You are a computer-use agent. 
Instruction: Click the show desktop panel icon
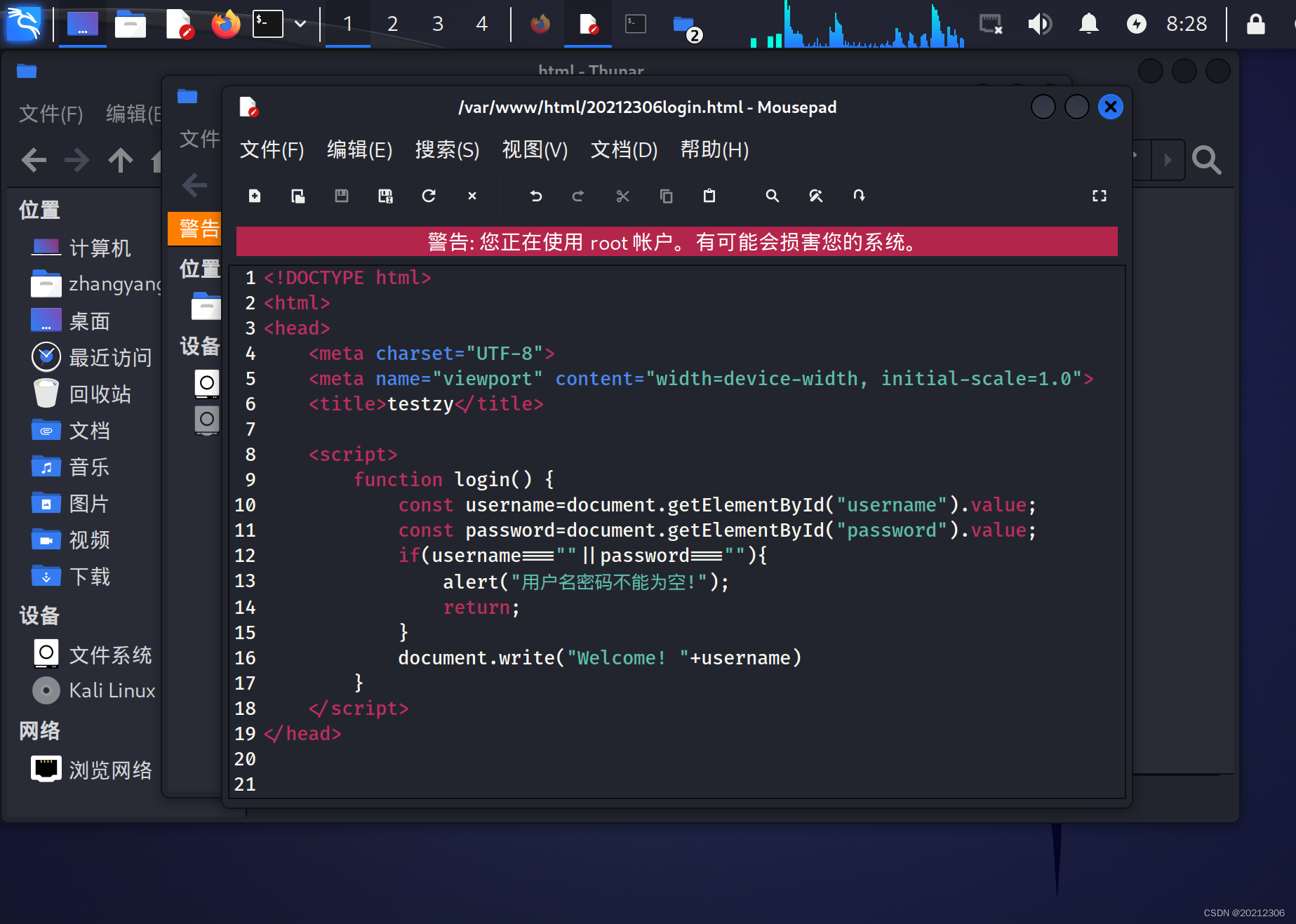point(83,24)
